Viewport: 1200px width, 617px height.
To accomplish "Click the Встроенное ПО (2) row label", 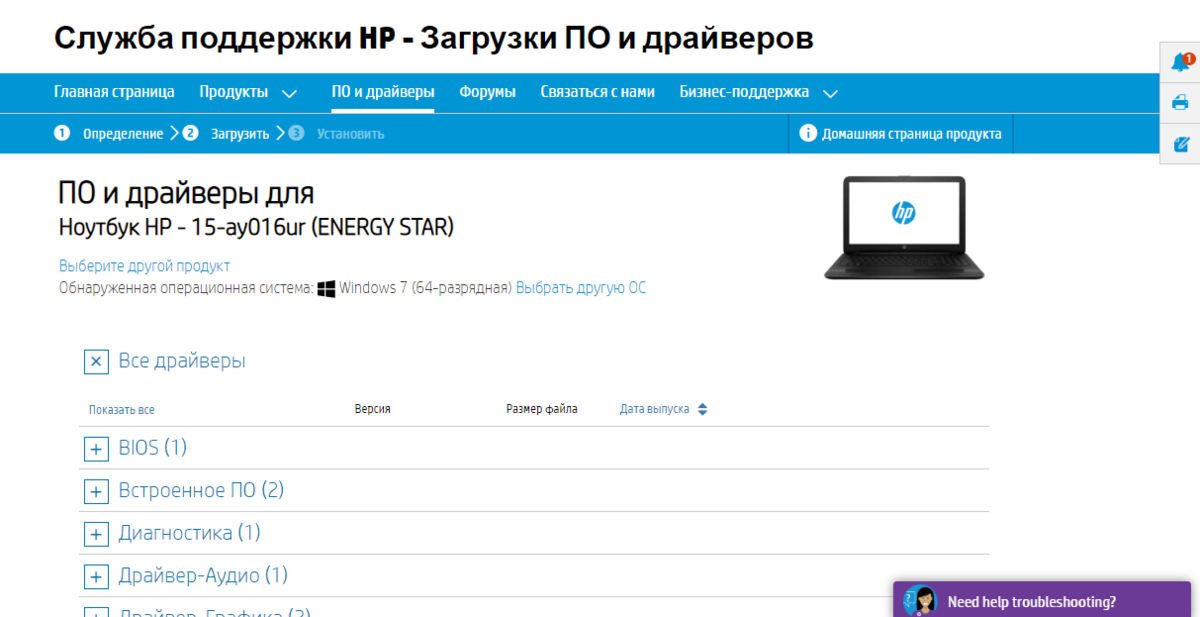I will [201, 490].
